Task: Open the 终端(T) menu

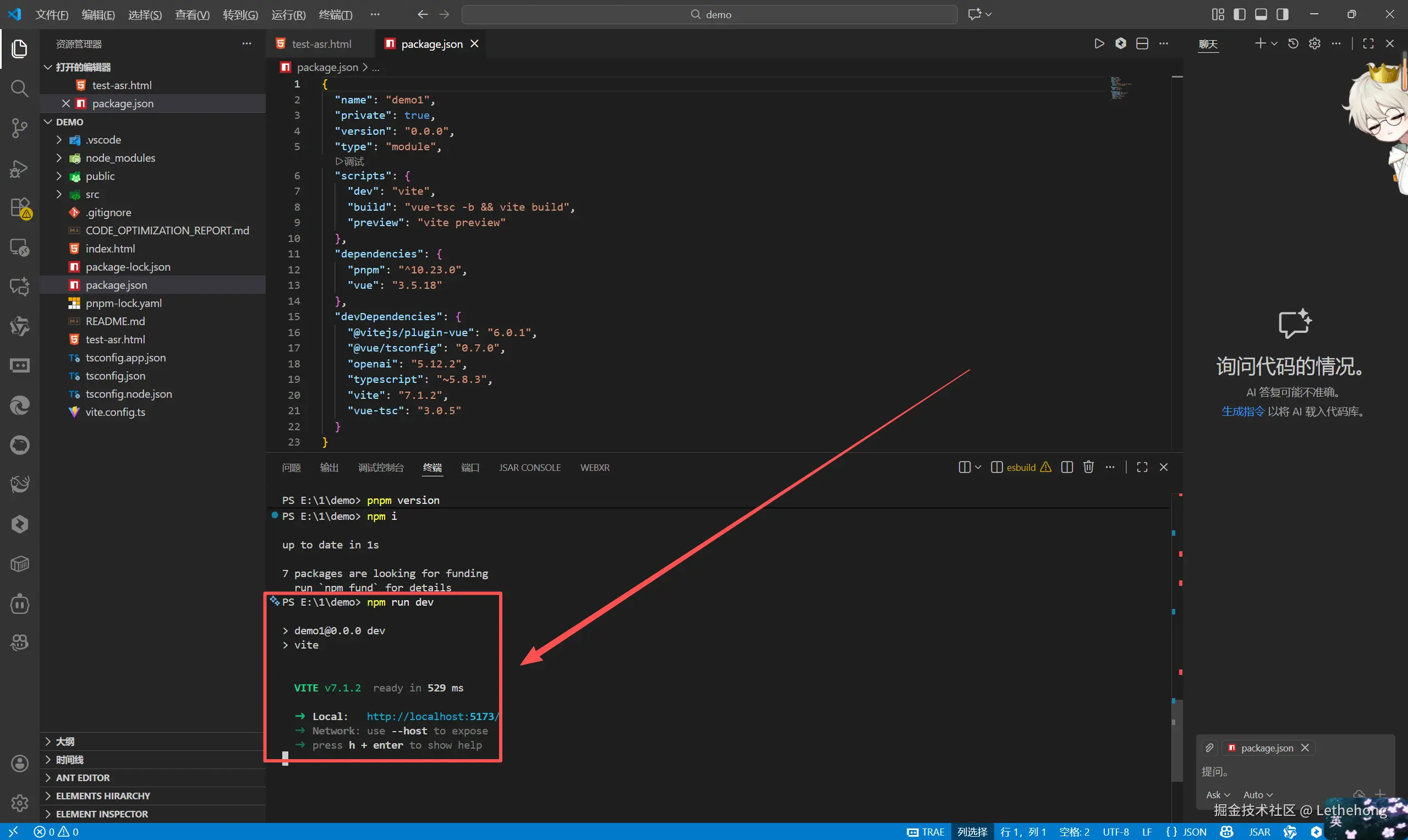Action: coord(335,14)
